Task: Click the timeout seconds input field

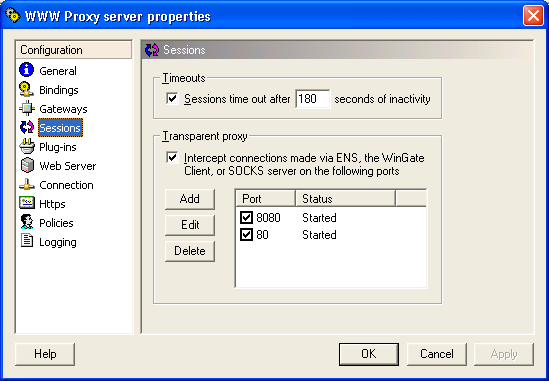Action: (x=313, y=99)
